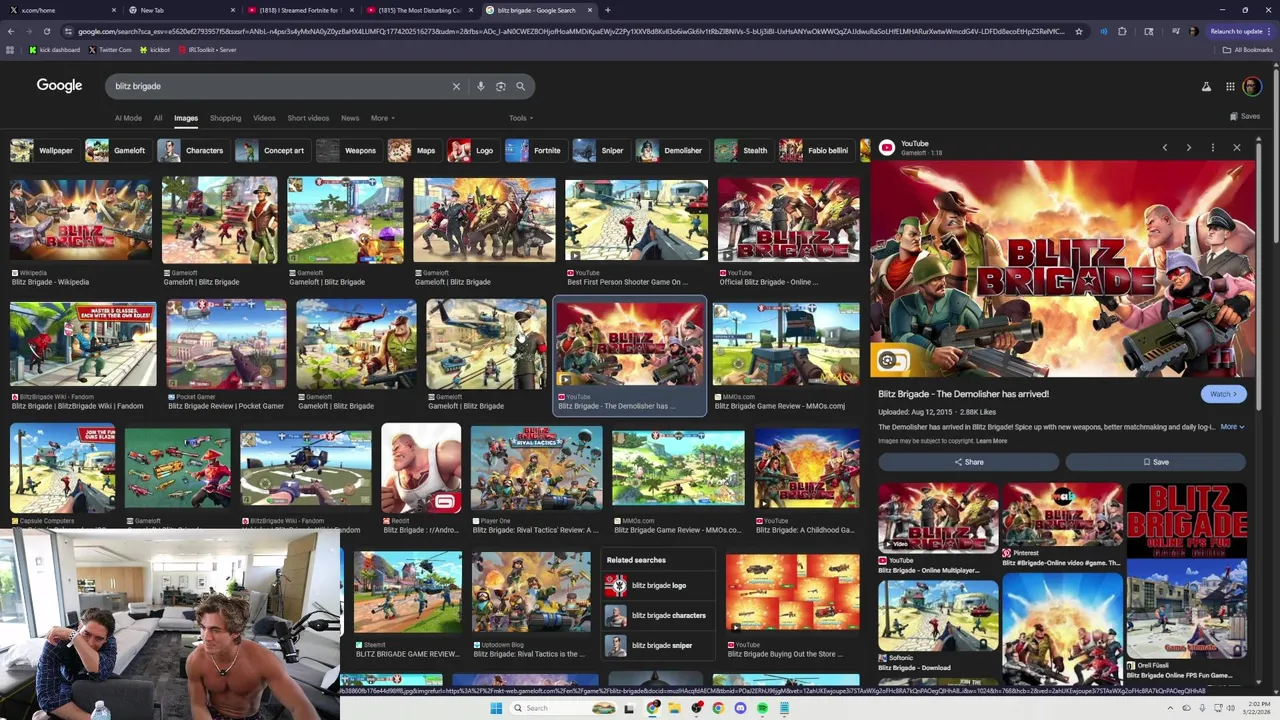Open the Tools dropdown

(x=520, y=118)
